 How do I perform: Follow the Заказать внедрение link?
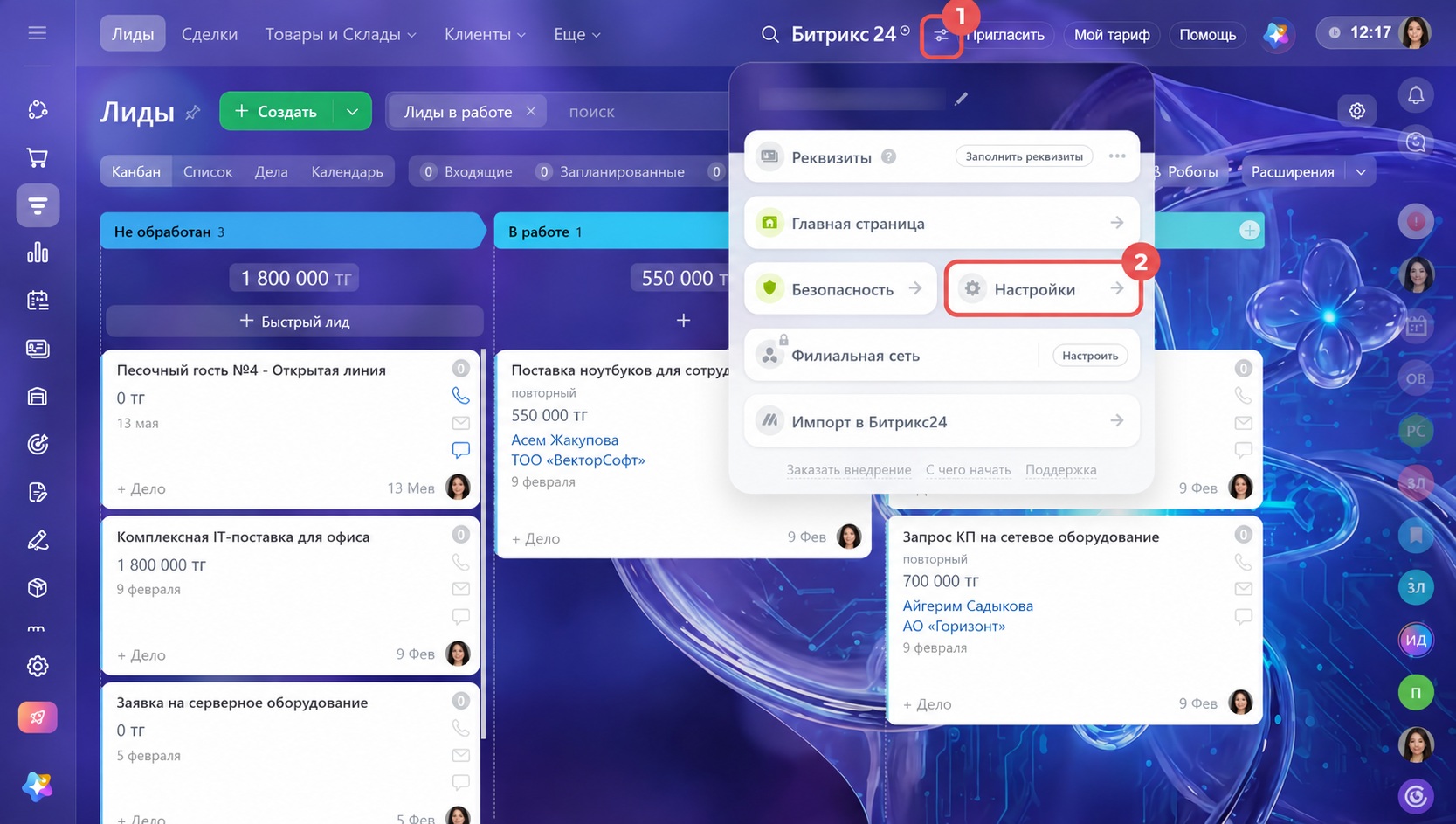point(848,470)
